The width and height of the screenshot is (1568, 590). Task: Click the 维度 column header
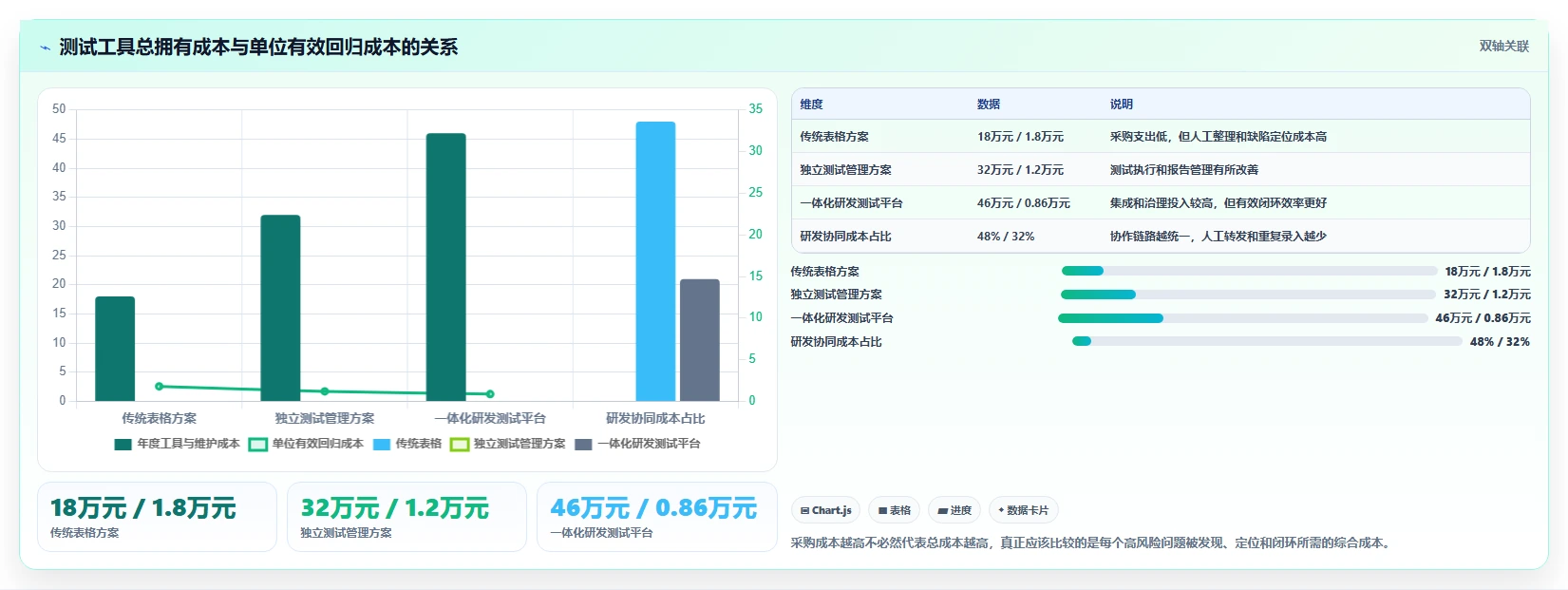(x=811, y=105)
